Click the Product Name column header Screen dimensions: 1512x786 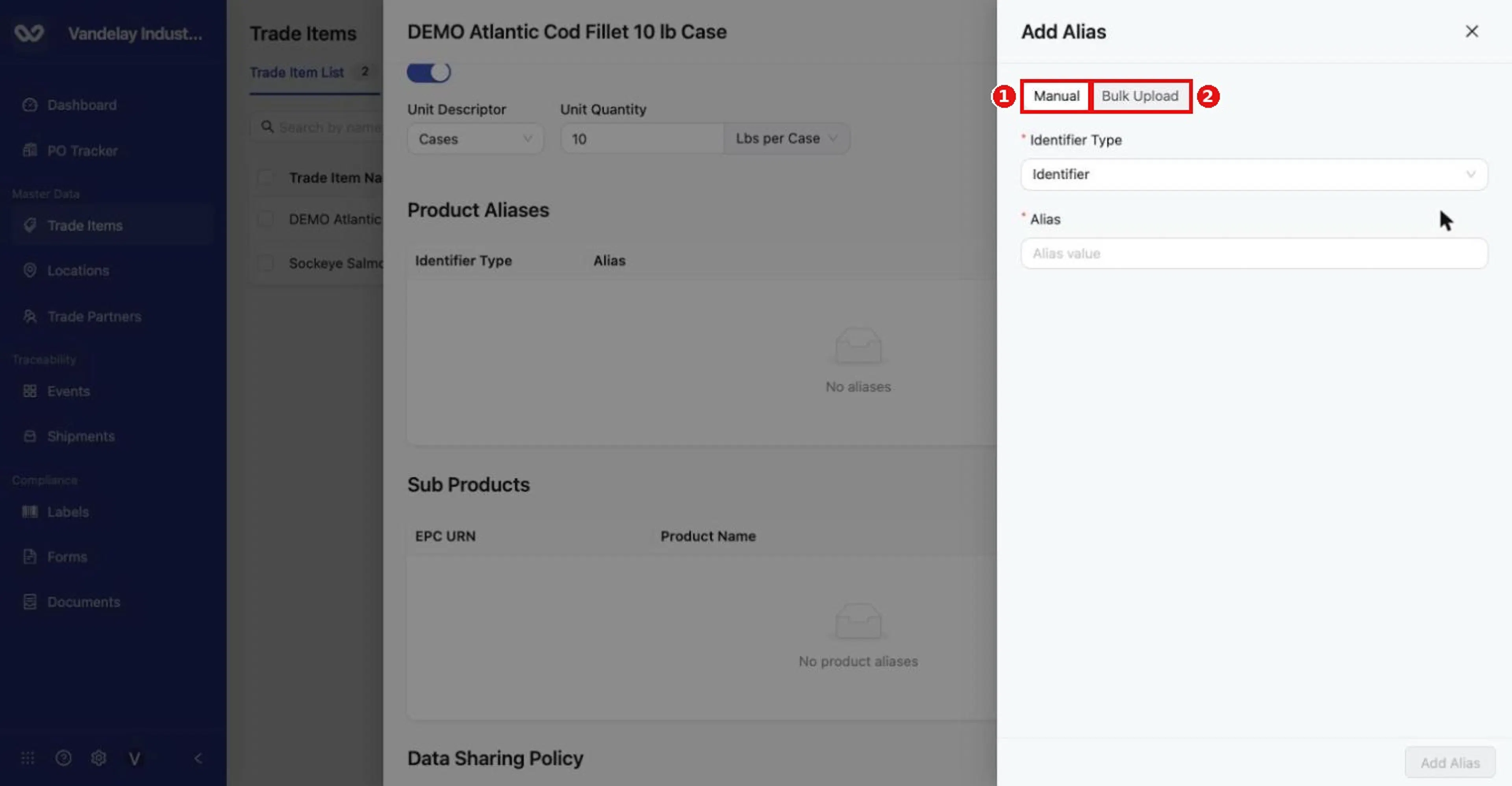click(x=708, y=536)
